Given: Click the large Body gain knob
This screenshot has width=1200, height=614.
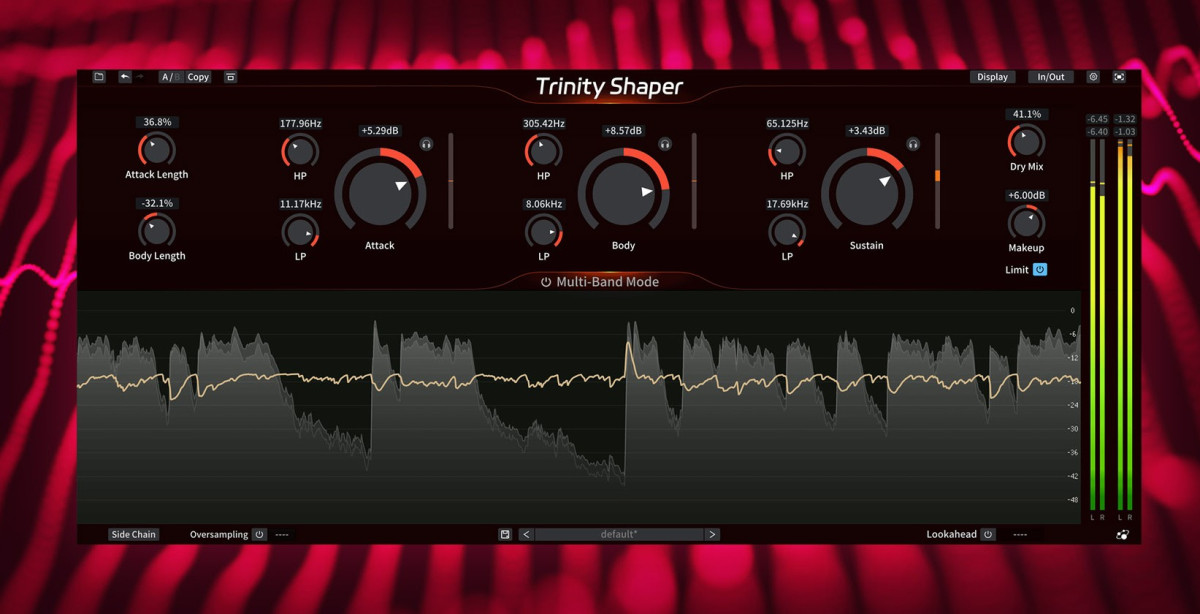Looking at the screenshot, I should [623, 192].
